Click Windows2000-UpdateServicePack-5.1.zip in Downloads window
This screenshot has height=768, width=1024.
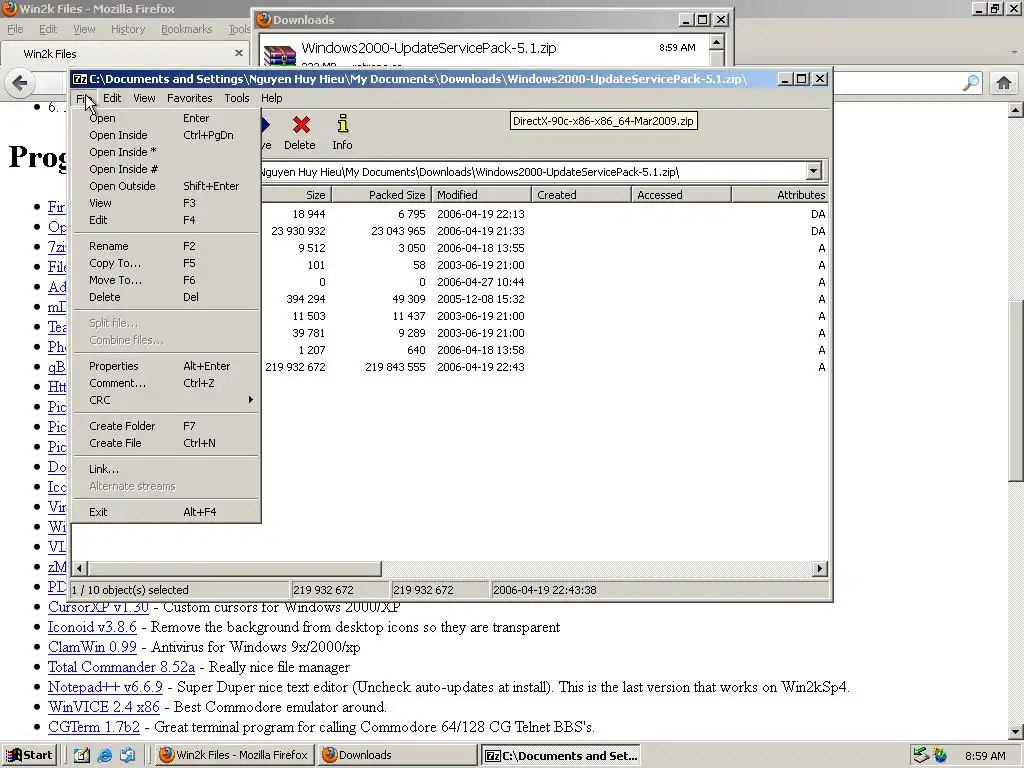click(x=428, y=48)
